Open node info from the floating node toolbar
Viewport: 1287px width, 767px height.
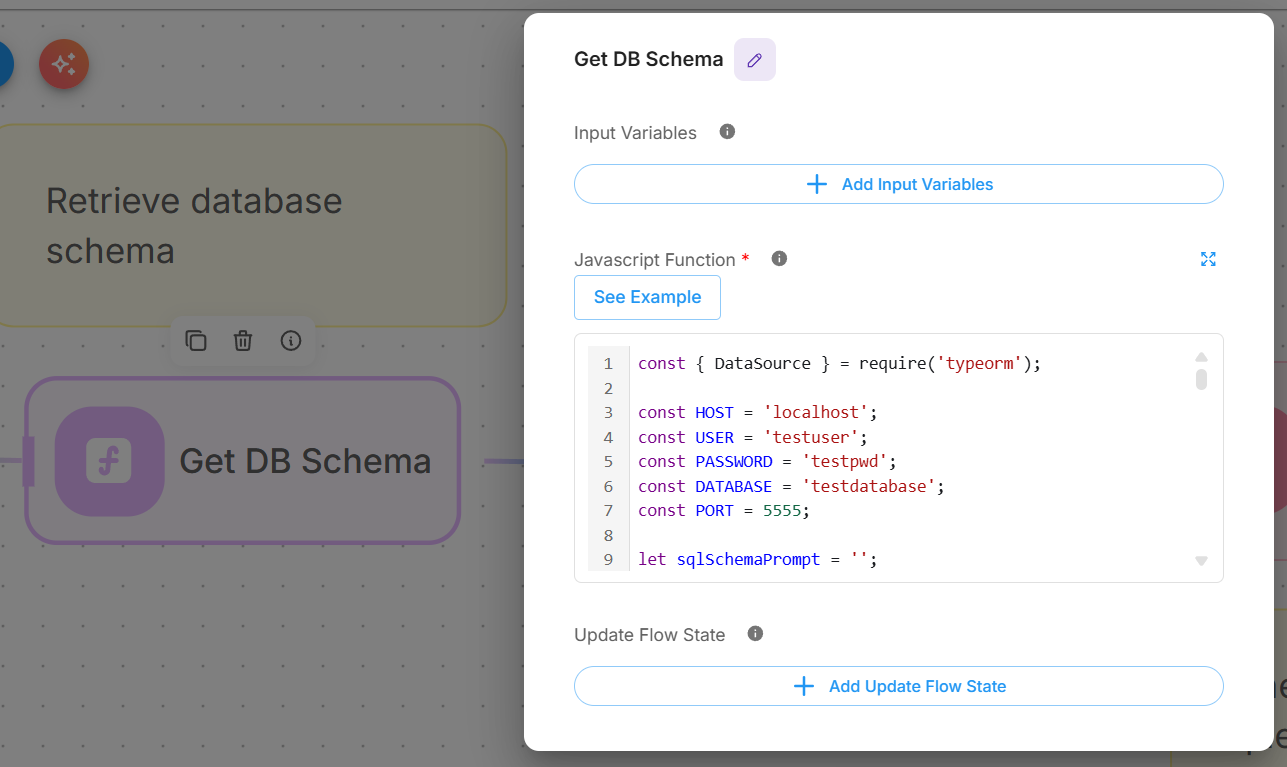pos(291,341)
